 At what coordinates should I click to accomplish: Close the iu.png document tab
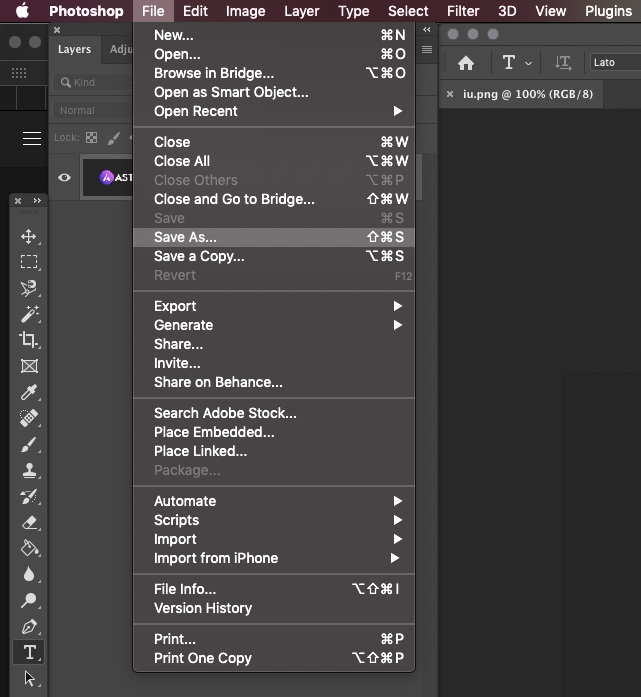click(450, 94)
